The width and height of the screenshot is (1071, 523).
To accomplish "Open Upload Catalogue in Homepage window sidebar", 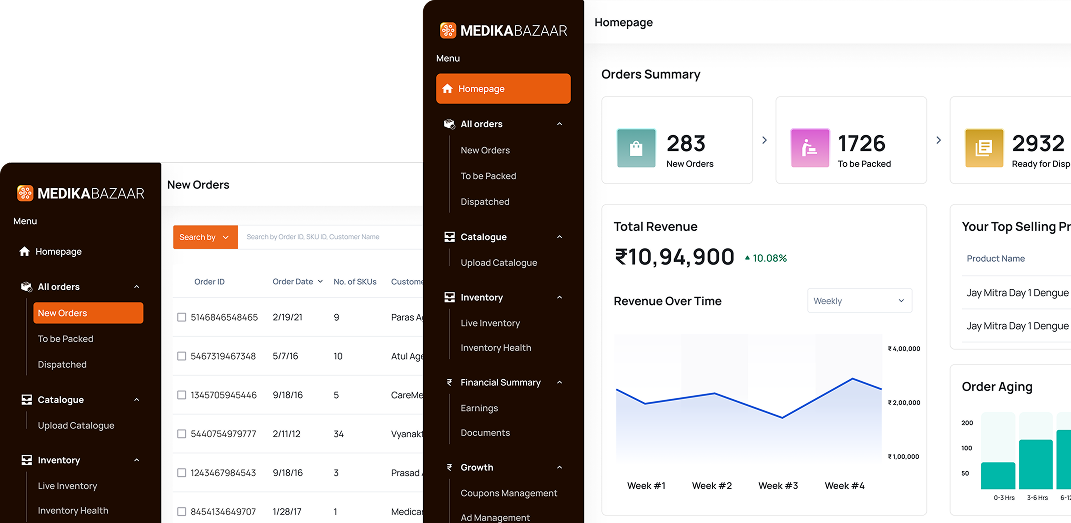I will point(499,263).
